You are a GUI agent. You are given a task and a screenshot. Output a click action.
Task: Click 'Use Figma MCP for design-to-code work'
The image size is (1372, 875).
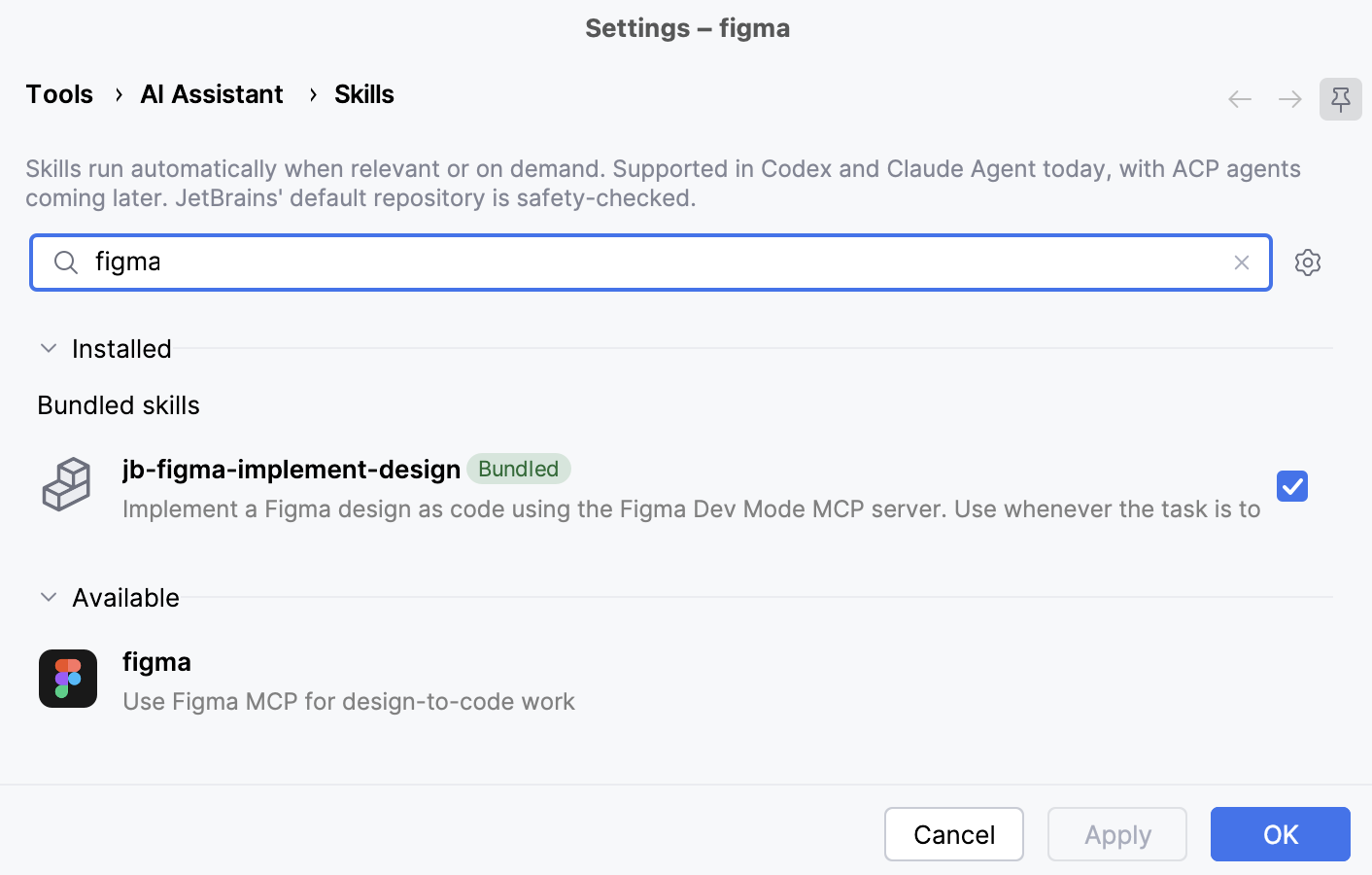(x=349, y=701)
